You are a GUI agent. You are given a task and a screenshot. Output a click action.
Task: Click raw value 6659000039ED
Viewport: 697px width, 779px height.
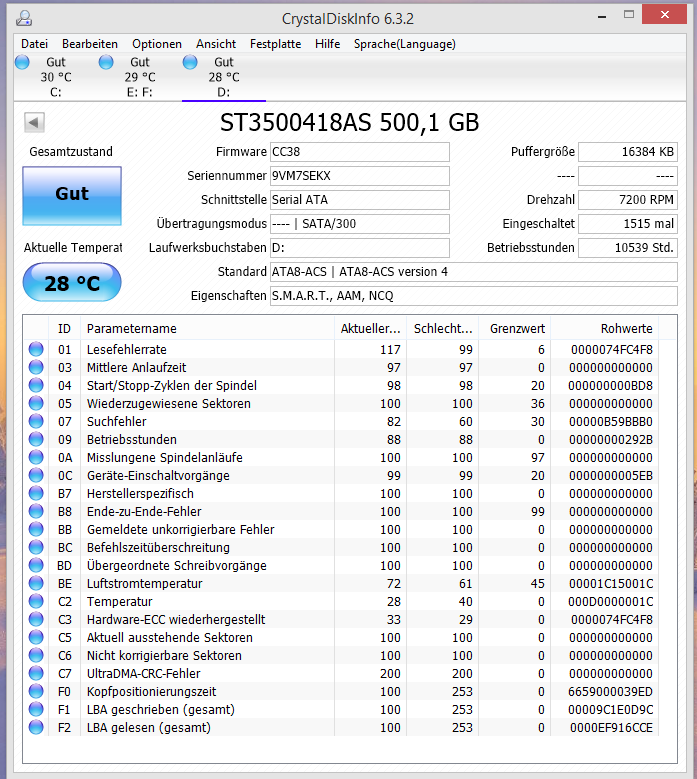[x=611, y=692]
